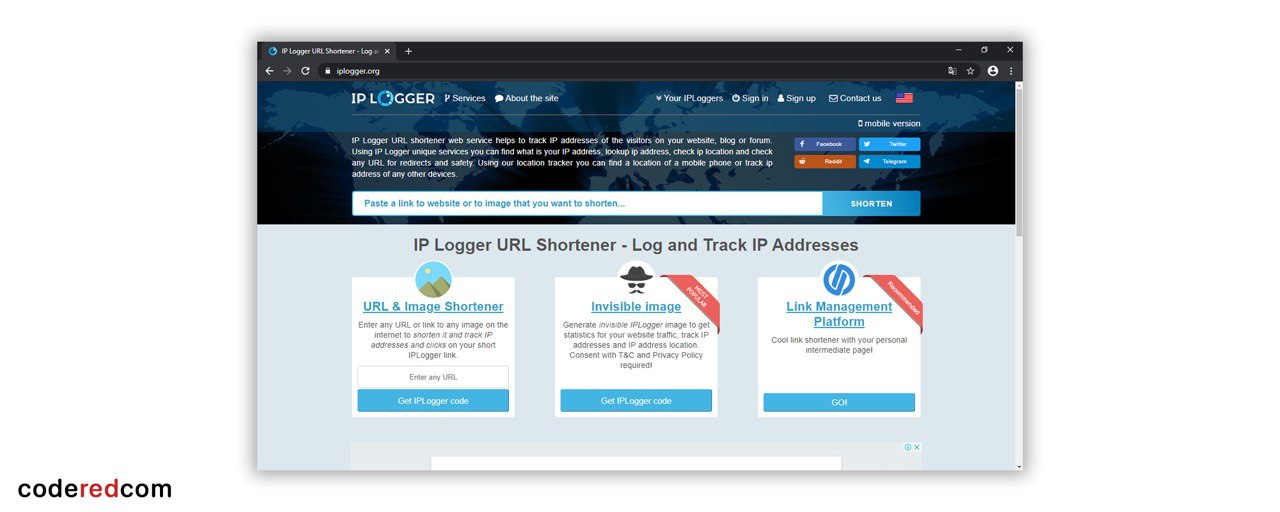The image size is (1280, 512).
Task: Share on Facebook button
Action: coord(825,144)
